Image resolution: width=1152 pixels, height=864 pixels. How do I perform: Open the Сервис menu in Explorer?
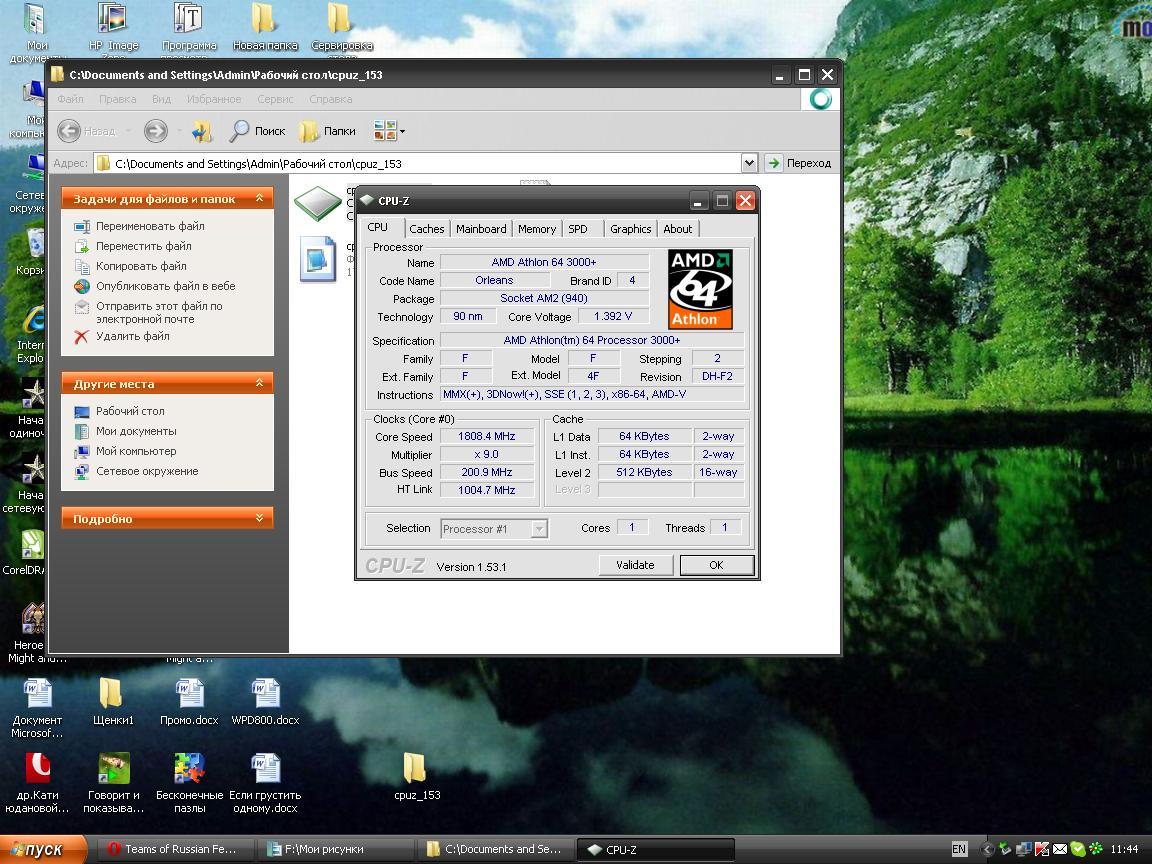[x=276, y=99]
